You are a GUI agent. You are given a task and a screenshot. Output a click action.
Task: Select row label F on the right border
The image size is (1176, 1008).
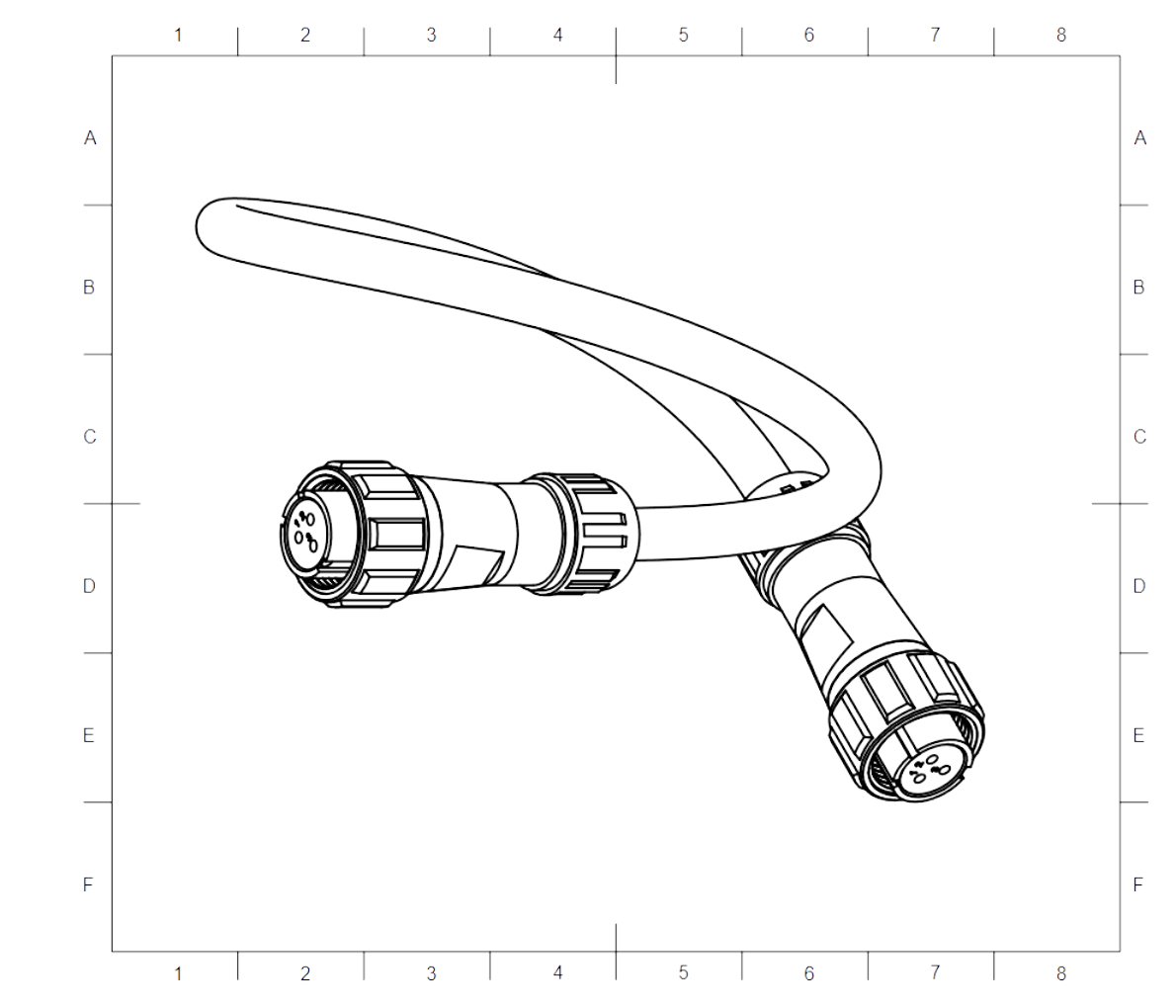pos(1137,882)
